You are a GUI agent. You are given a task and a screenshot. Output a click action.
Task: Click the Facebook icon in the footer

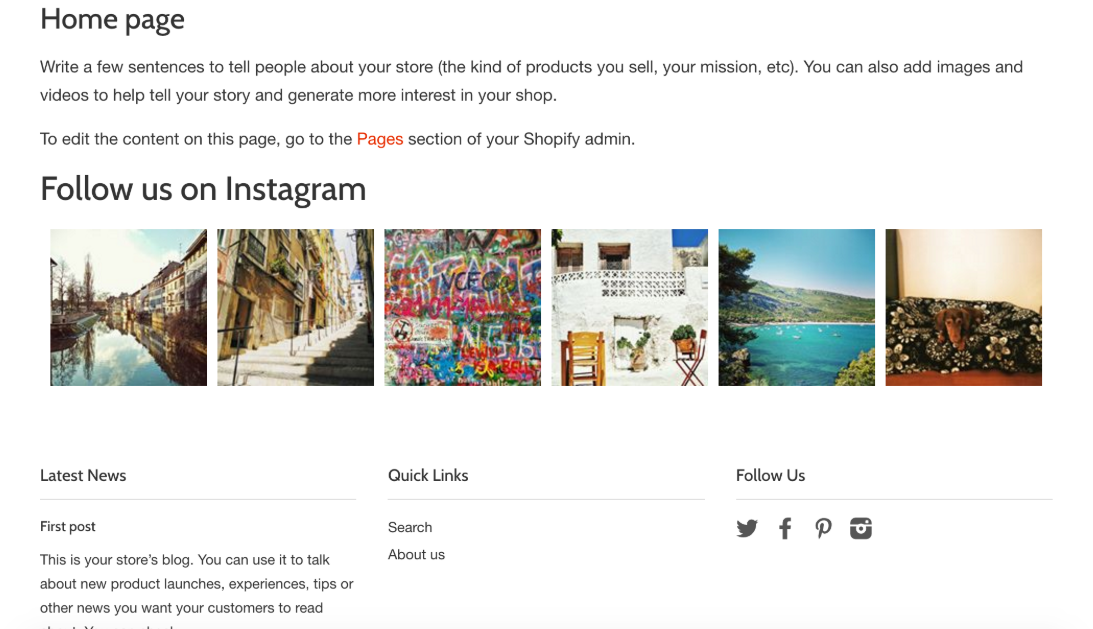(785, 528)
